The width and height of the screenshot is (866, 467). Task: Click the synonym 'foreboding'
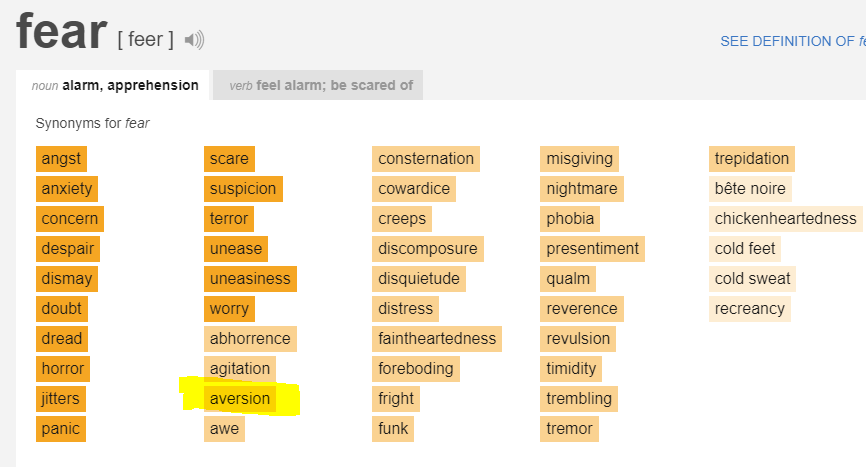tap(416, 369)
